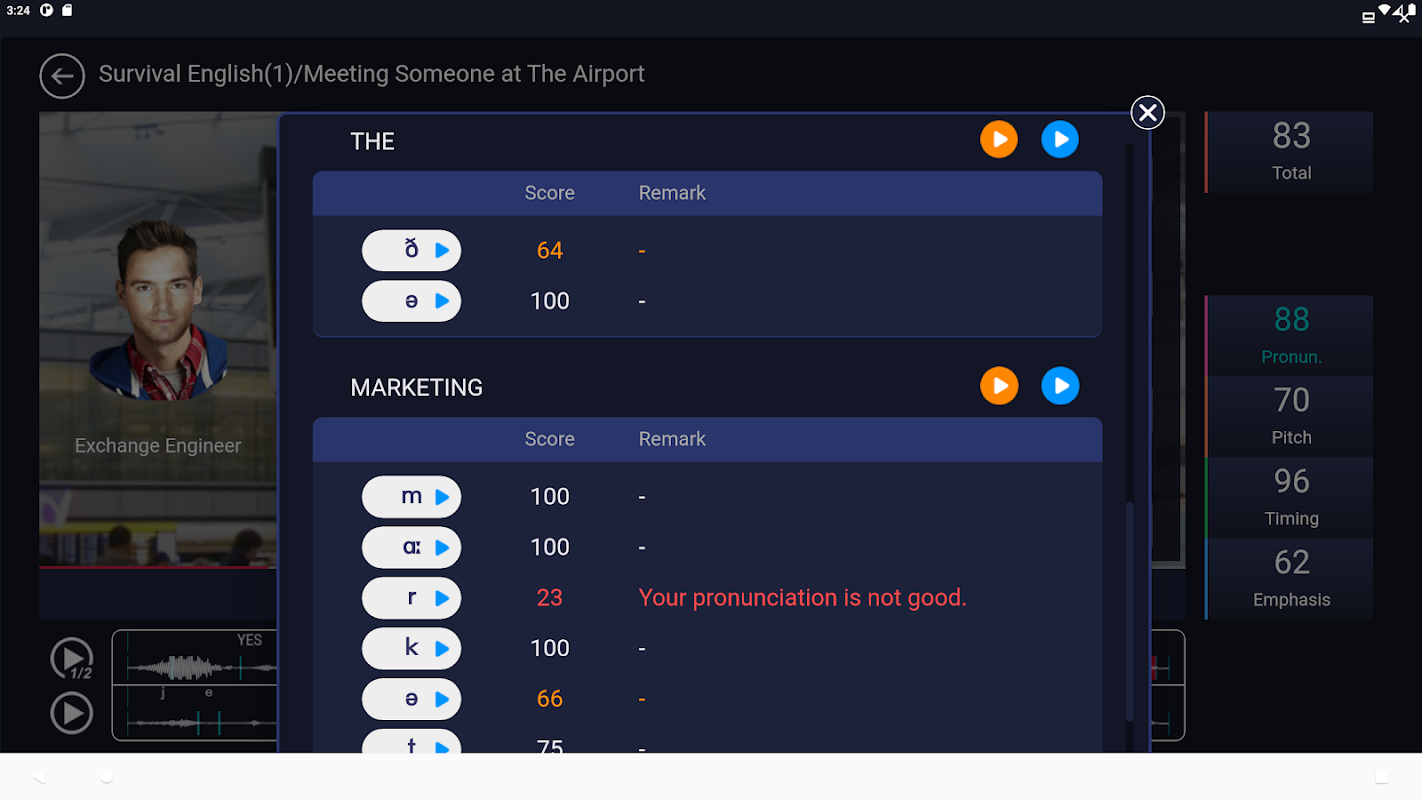Close the pronunciation details popup
The height and width of the screenshot is (800, 1422).
click(x=1147, y=113)
